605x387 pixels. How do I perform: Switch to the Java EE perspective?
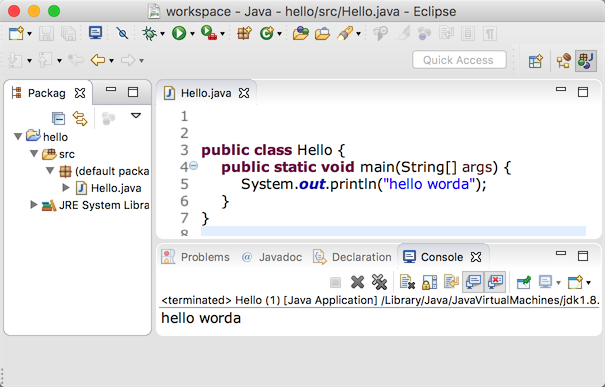[x=564, y=61]
